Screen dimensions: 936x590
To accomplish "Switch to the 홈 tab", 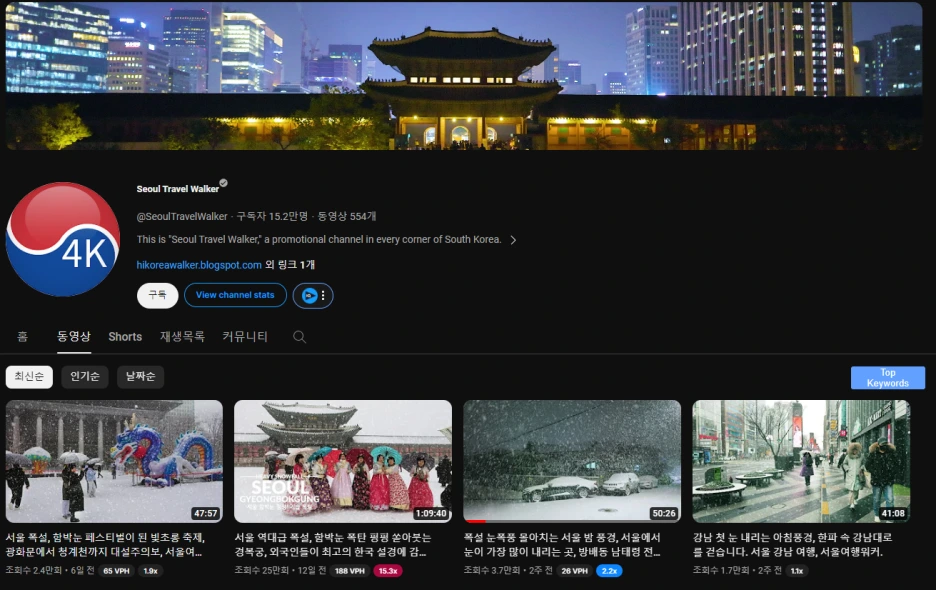I will pos(22,337).
